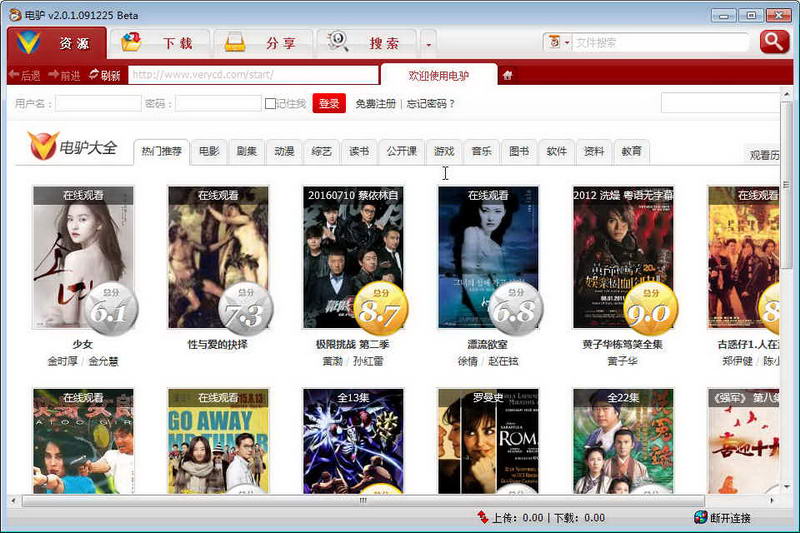Open the 观看历史 viewing history button
Viewport: 800px width, 533px height.
point(762,155)
